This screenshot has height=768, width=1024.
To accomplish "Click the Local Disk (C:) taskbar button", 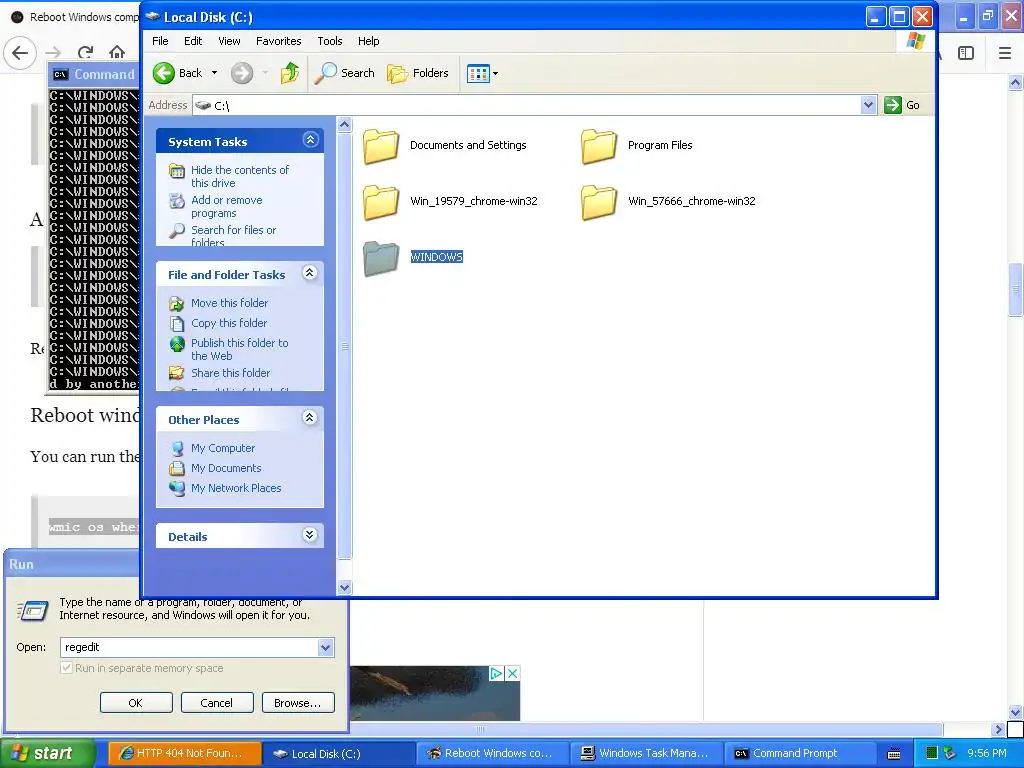I will [338, 754].
